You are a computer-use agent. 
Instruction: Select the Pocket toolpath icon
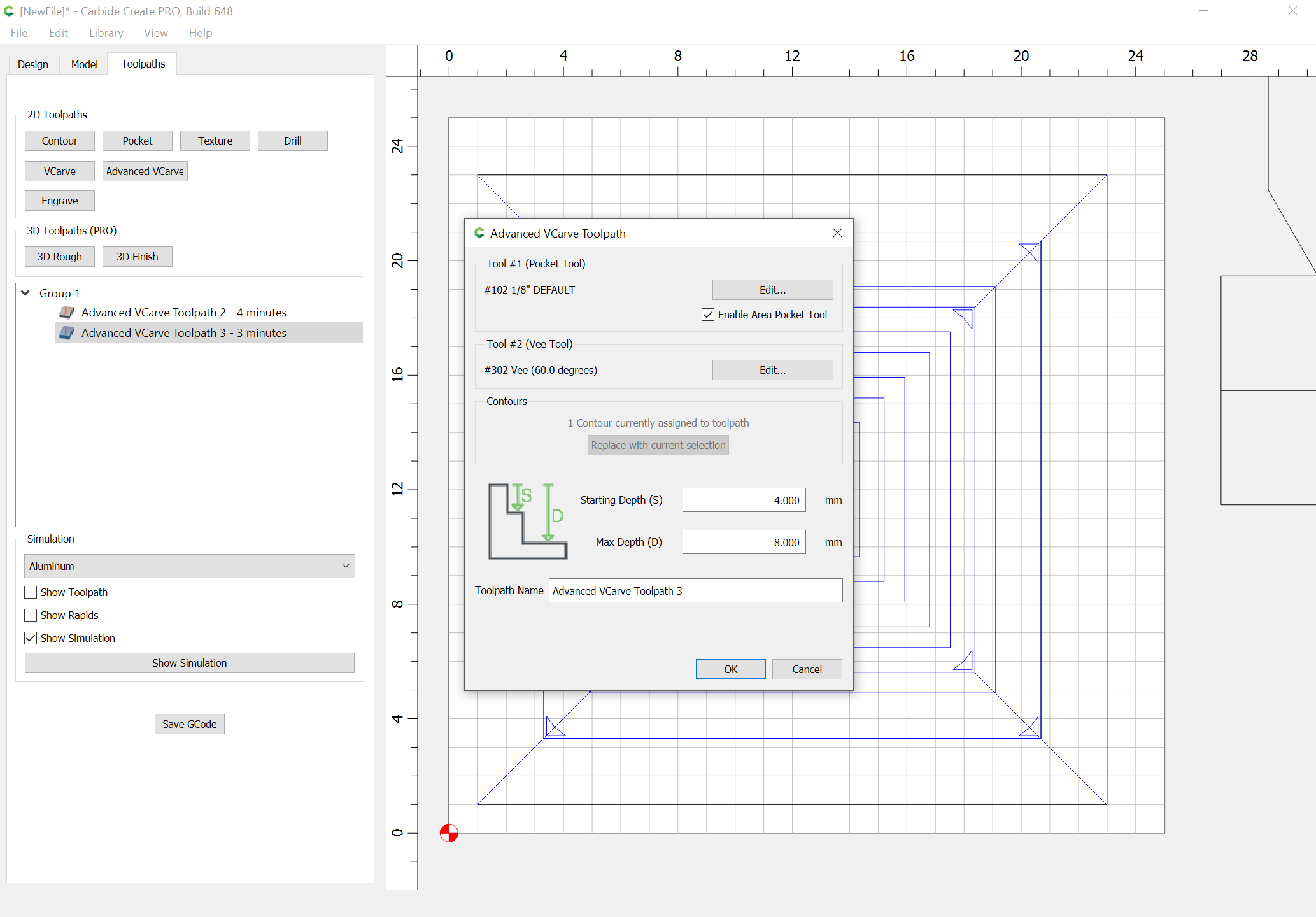pyautogui.click(x=135, y=140)
